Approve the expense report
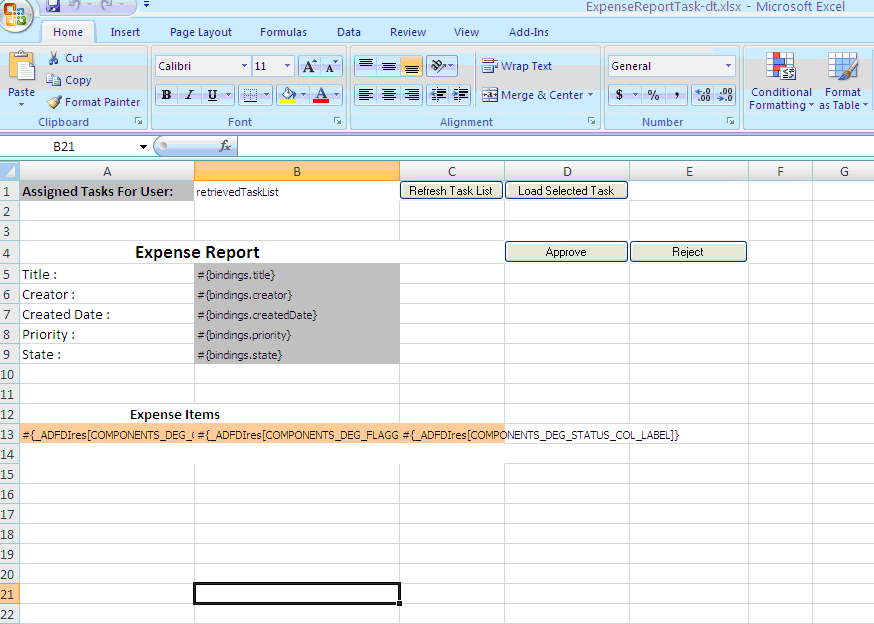This screenshot has height=624, width=874. coord(566,251)
